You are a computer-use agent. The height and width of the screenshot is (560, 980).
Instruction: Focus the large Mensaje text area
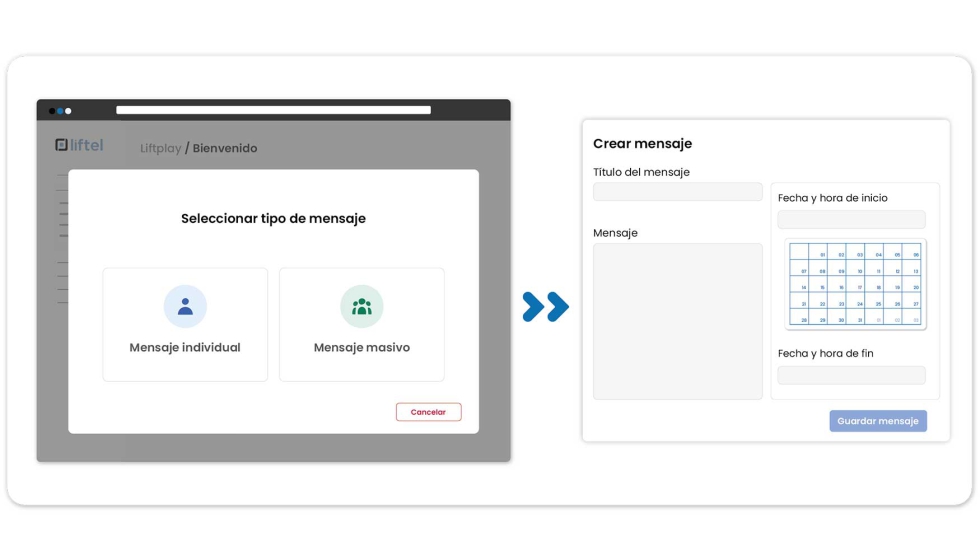(677, 321)
